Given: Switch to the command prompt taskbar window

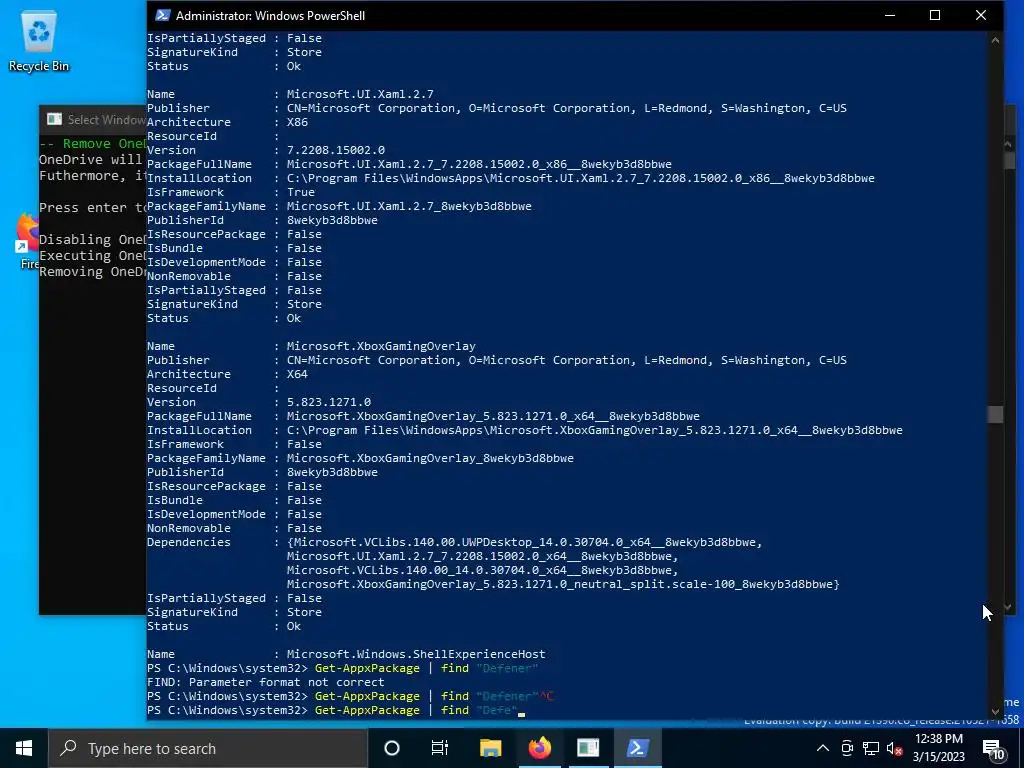Looking at the screenshot, I should pos(588,748).
